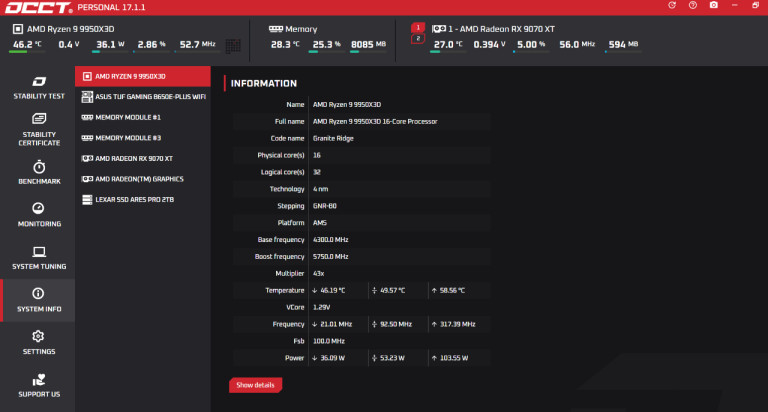Select AMD Radeon RX 9070 XT device entry
This screenshot has height=412, width=768.
pos(143,159)
